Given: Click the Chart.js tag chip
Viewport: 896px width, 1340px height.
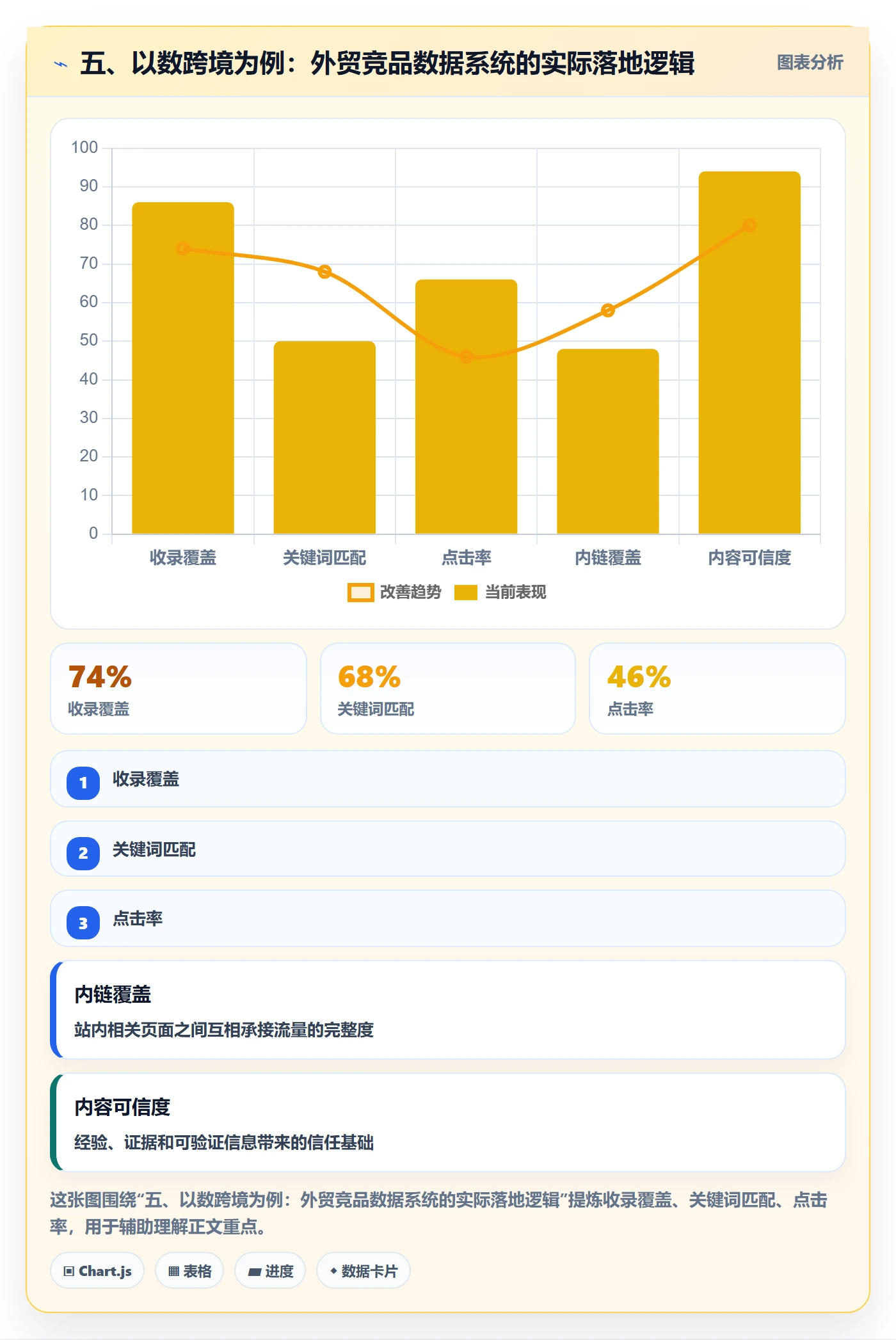Looking at the screenshot, I should (x=97, y=1271).
